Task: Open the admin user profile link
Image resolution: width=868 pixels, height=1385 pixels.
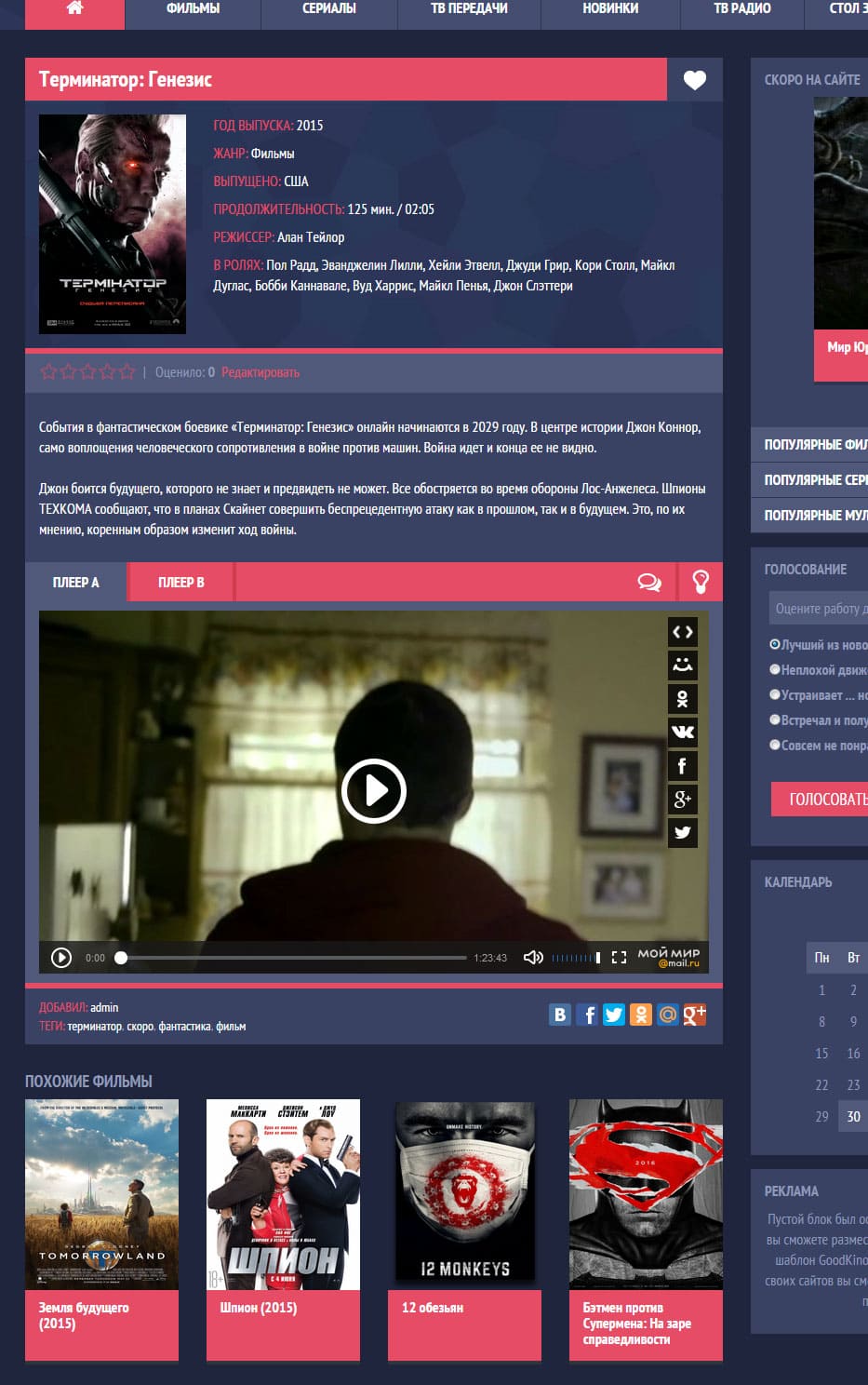Action: 104,1007
